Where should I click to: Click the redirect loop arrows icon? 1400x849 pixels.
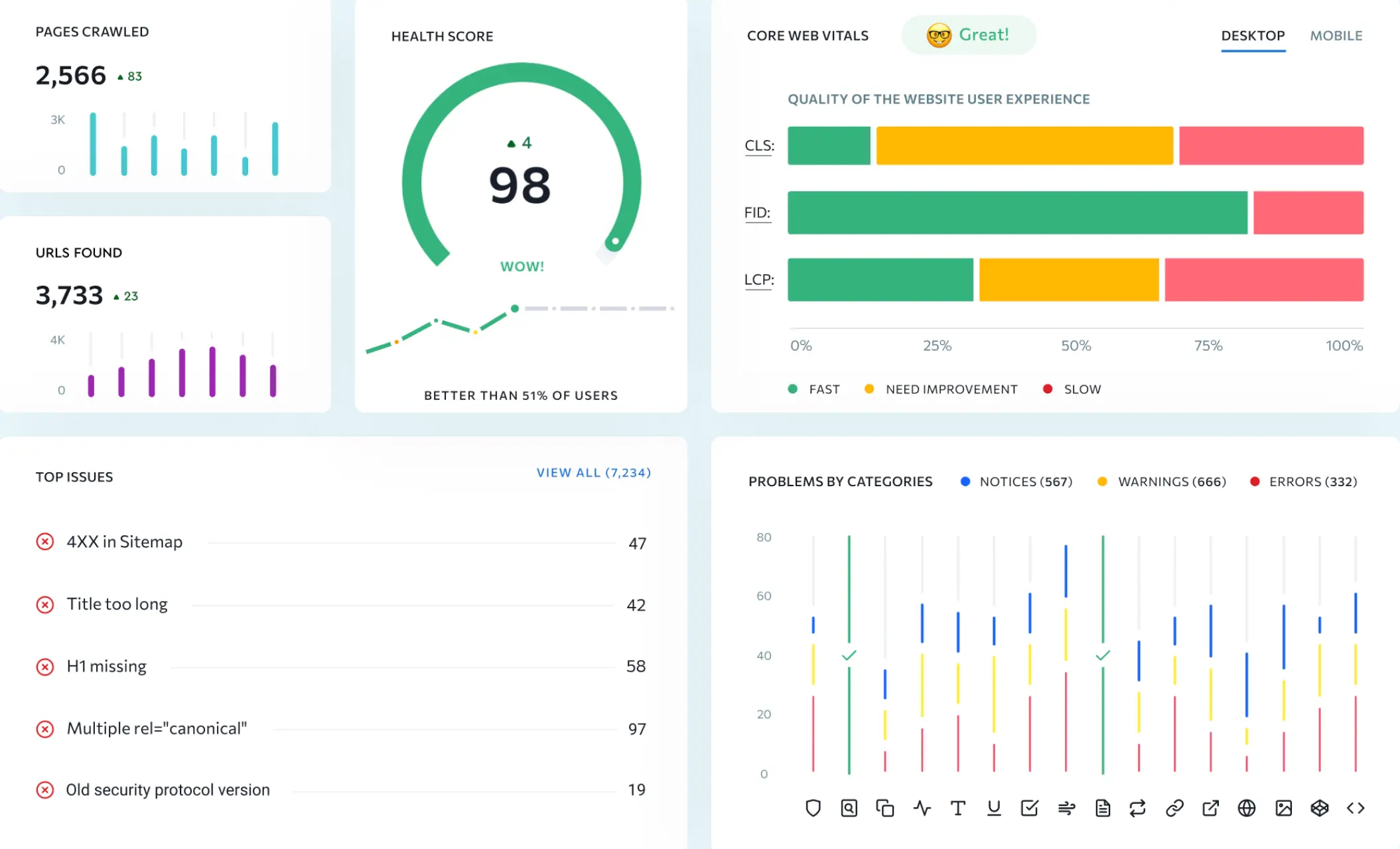pyautogui.click(x=1137, y=808)
